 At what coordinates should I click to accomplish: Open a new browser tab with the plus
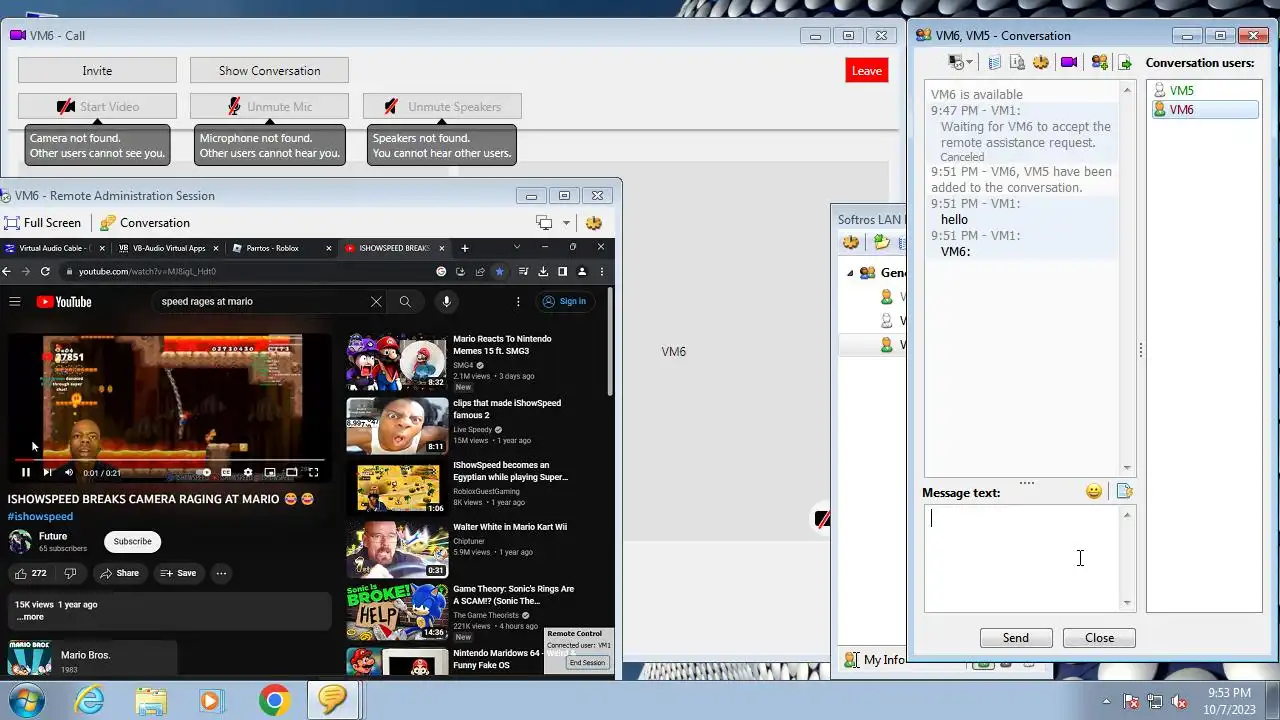tap(464, 248)
